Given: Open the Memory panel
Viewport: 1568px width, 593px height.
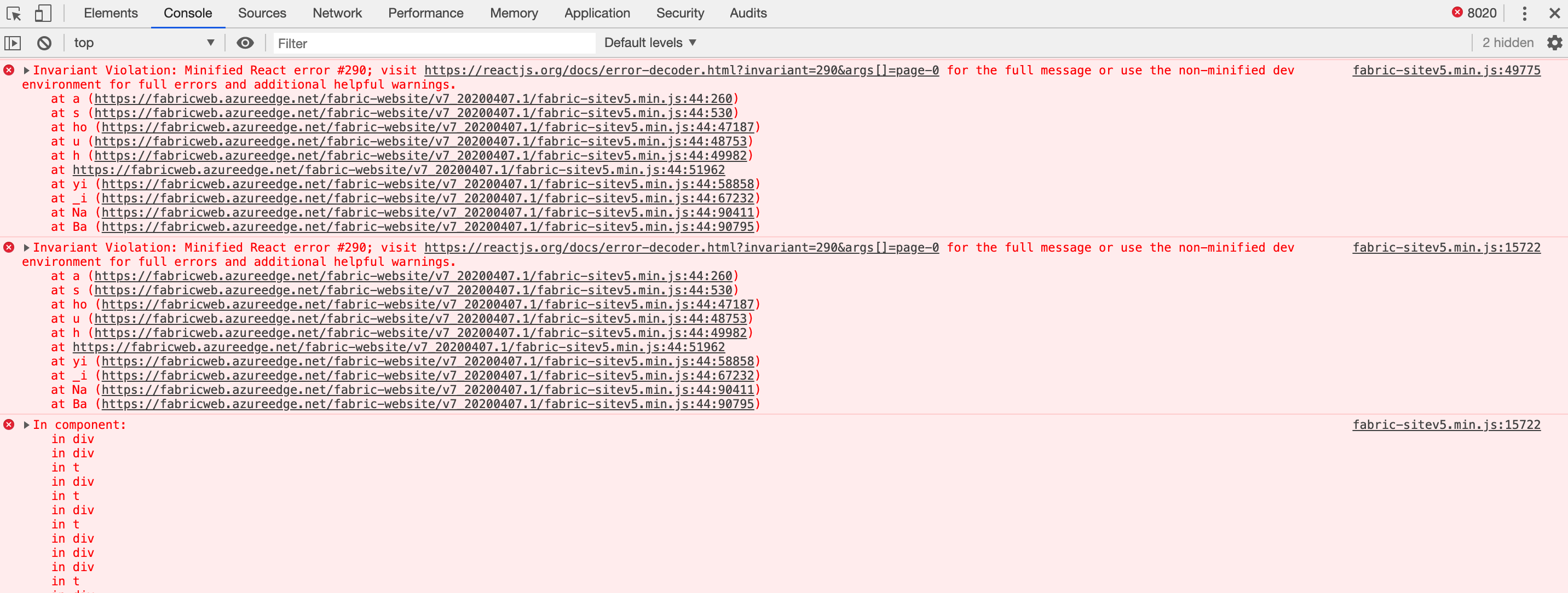Looking at the screenshot, I should (x=513, y=13).
